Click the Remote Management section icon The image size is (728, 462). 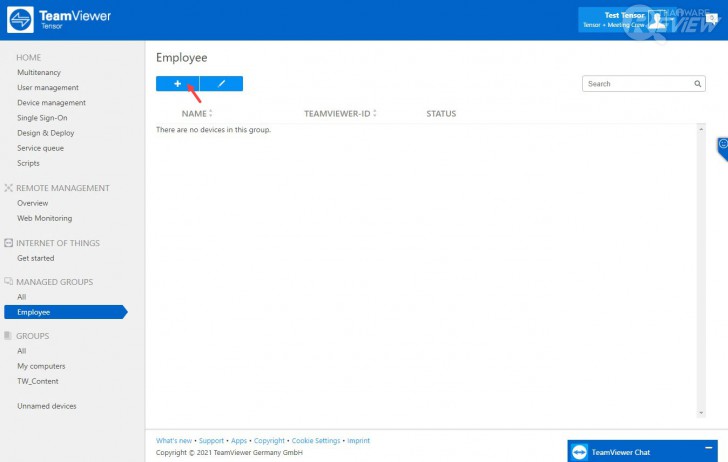pyautogui.click(x=8, y=188)
